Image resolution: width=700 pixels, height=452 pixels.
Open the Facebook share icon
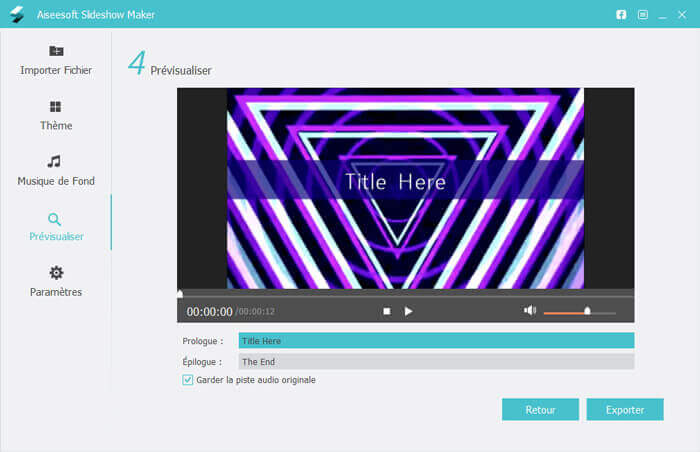pos(621,15)
